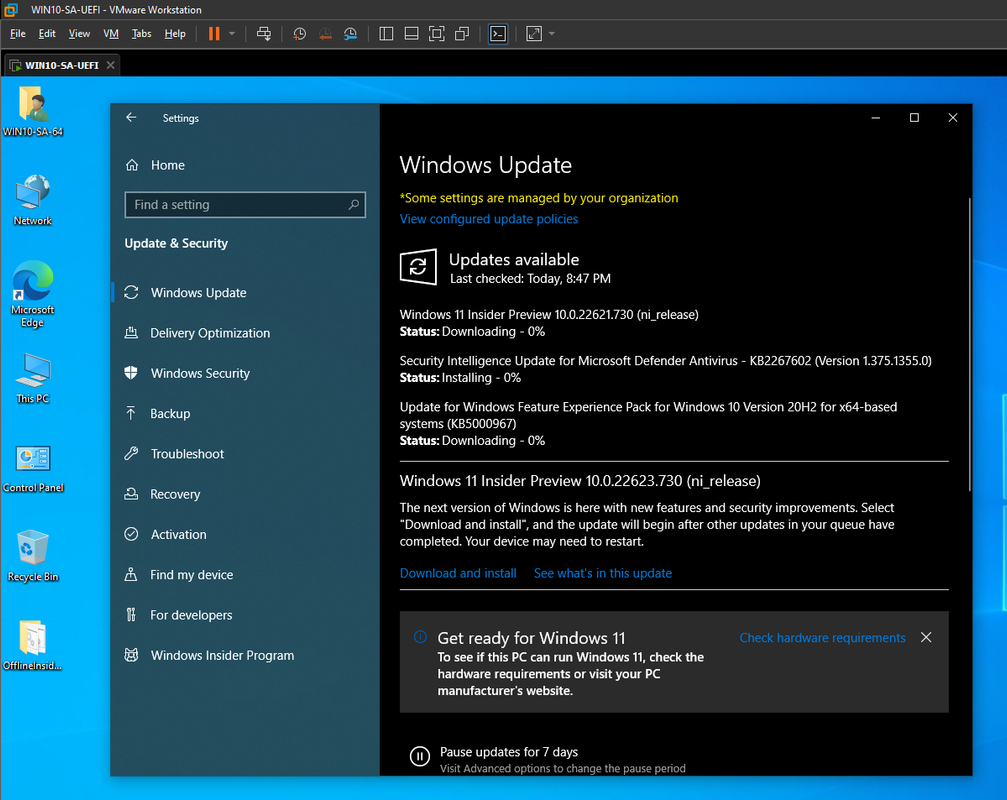
Task: Click the 'Update for Windows Feature Experience Pack' entry
Action: tap(648, 424)
